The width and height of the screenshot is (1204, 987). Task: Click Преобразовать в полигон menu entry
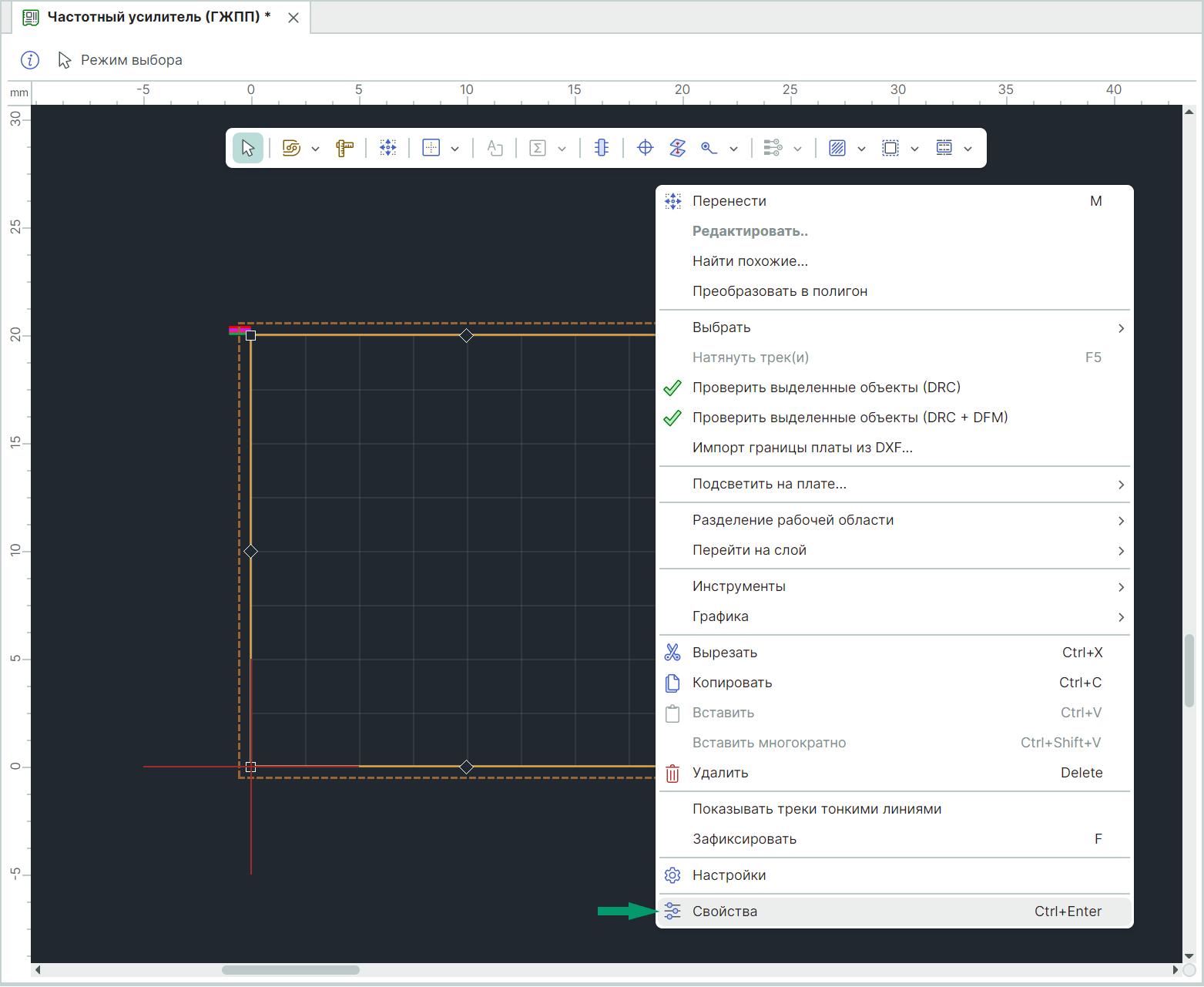click(x=780, y=291)
